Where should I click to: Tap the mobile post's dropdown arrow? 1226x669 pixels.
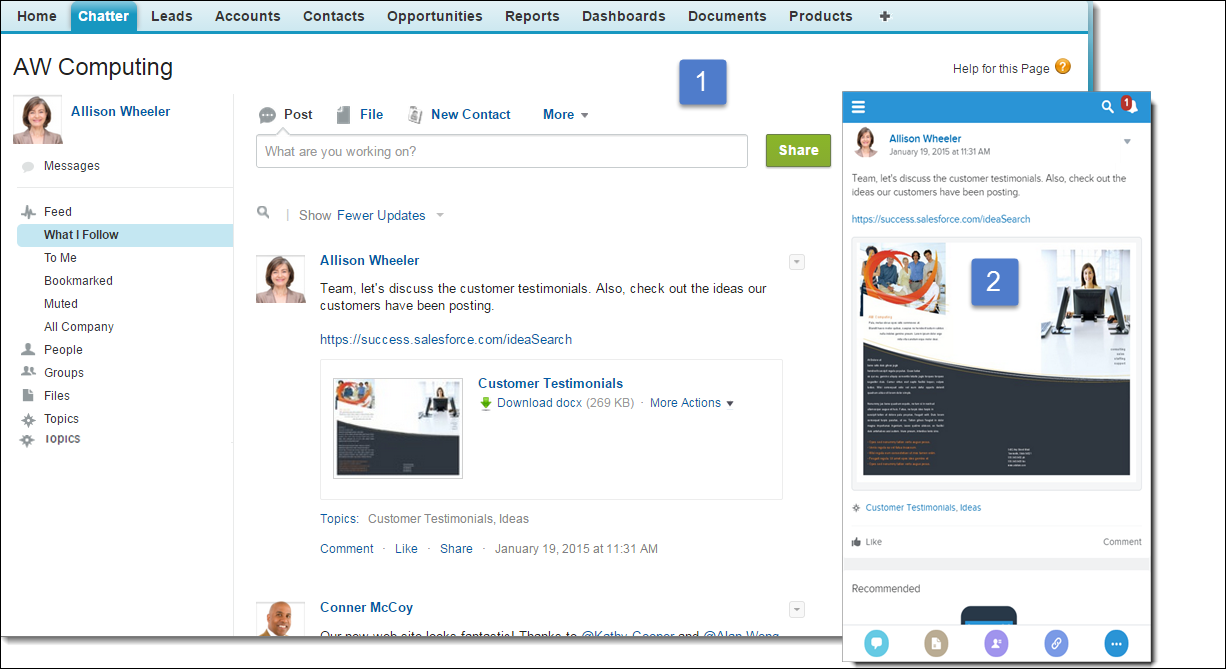click(1127, 142)
